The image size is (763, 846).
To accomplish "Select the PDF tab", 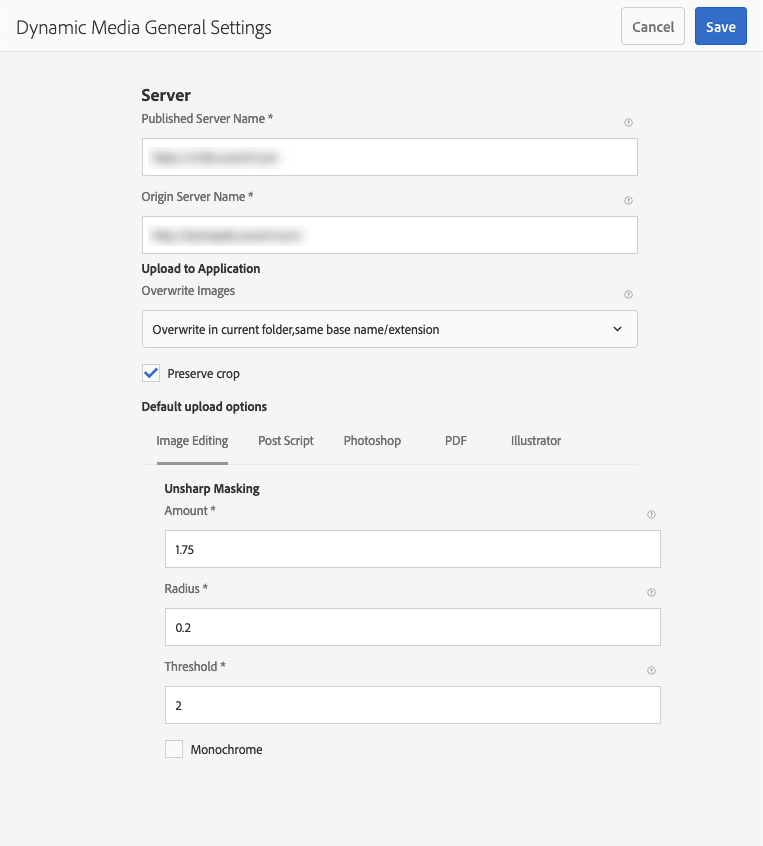I will [455, 440].
